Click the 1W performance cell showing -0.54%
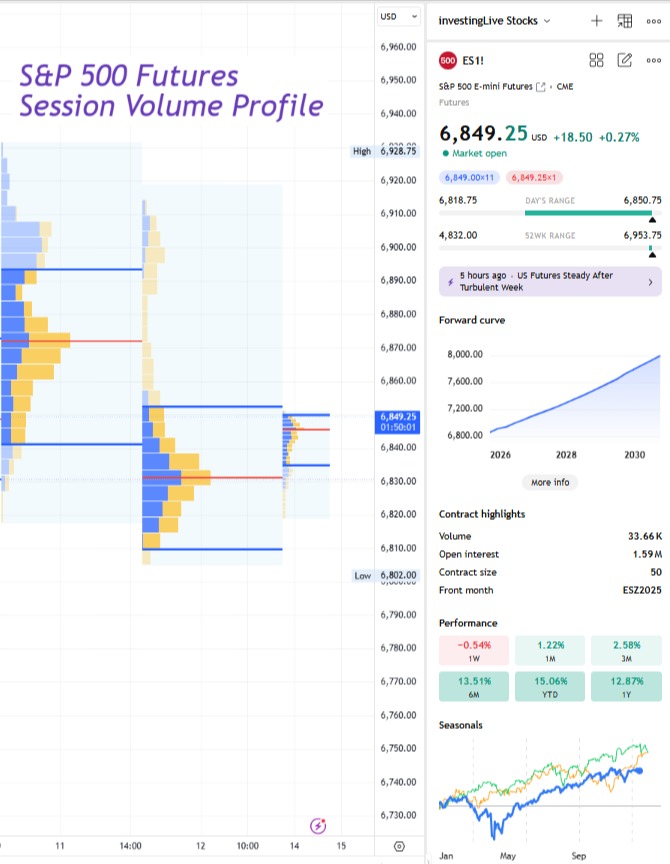This screenshot has height=864, width=670. 473,652
